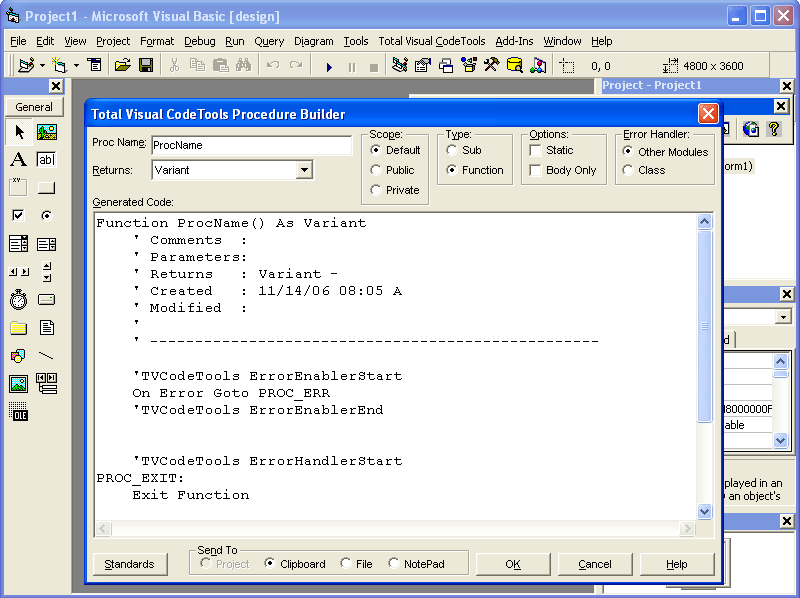Image resolution: width=800 pixels, height=598 pixels.
Task: Open the Debug menu
Action: 199,41
